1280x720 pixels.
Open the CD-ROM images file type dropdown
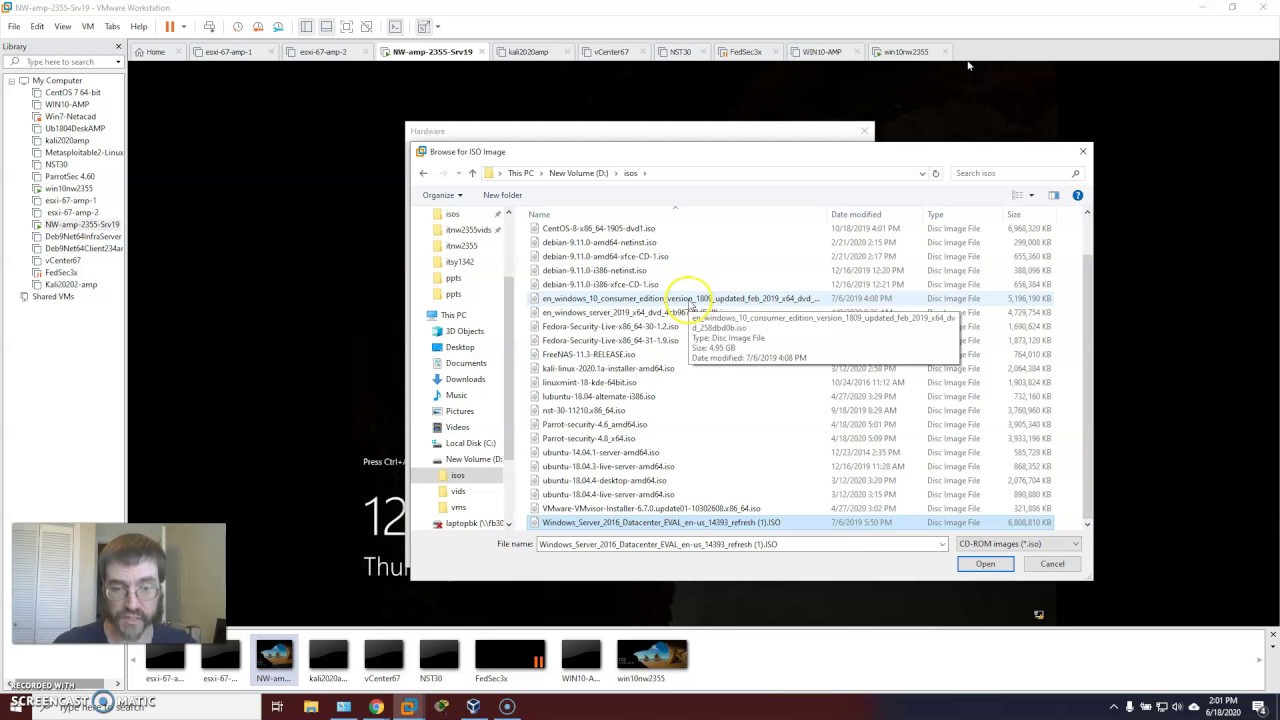pos(1018,544)
